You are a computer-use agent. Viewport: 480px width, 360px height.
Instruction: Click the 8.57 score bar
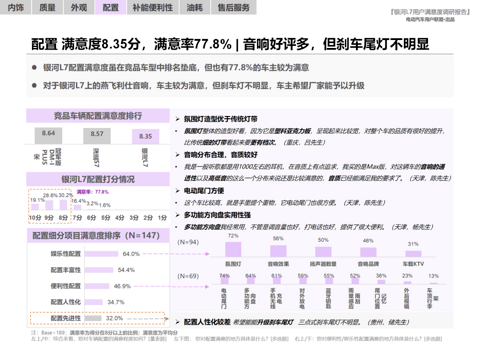97,136
